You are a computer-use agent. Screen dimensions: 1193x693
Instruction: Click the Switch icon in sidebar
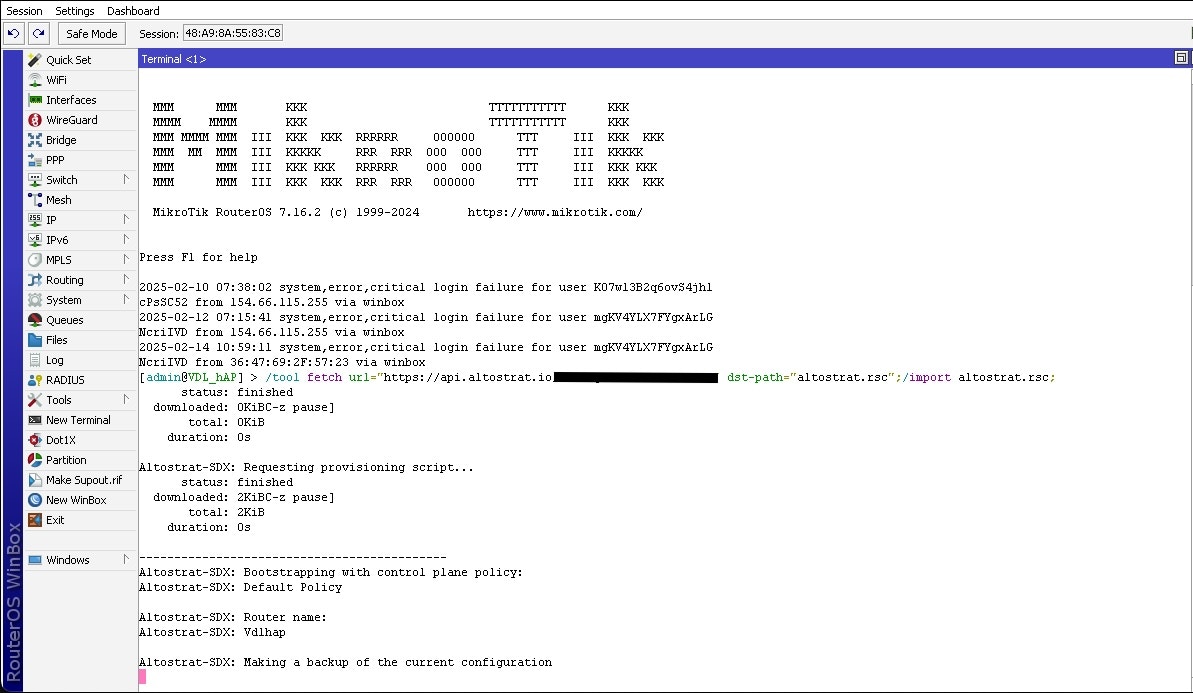pos(35,180)
